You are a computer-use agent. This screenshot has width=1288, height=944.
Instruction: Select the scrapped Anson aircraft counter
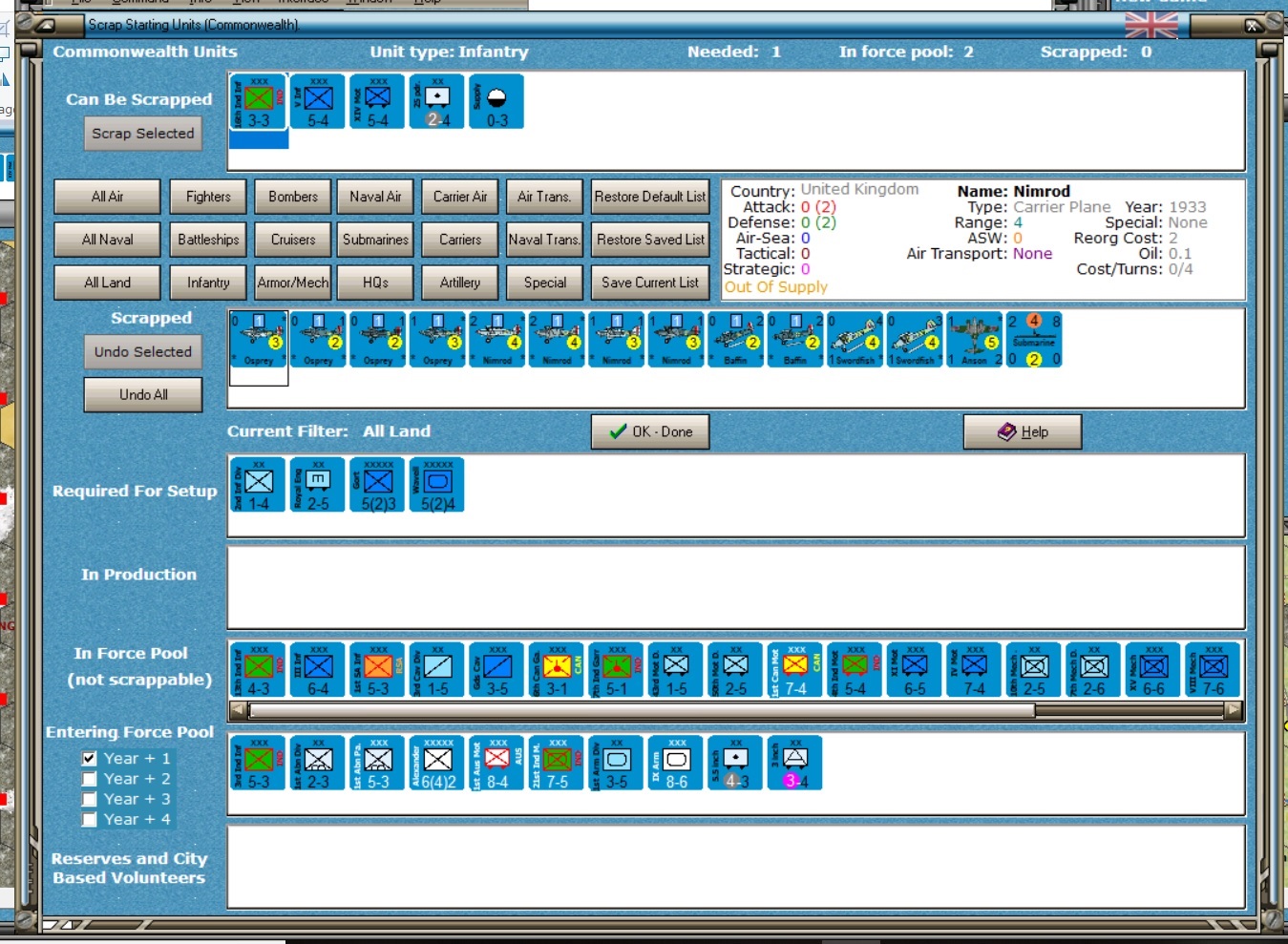pyautogui.click(x=975, y=340)
